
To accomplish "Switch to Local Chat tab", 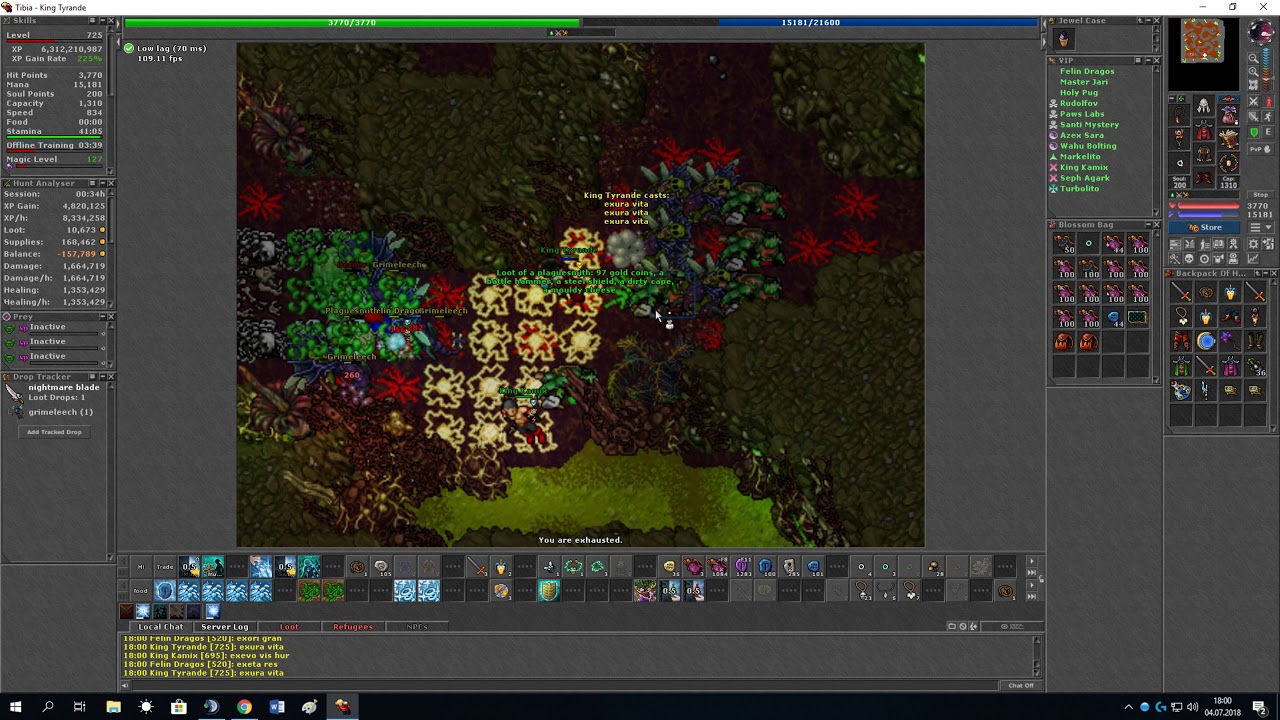I will [161, 627].
